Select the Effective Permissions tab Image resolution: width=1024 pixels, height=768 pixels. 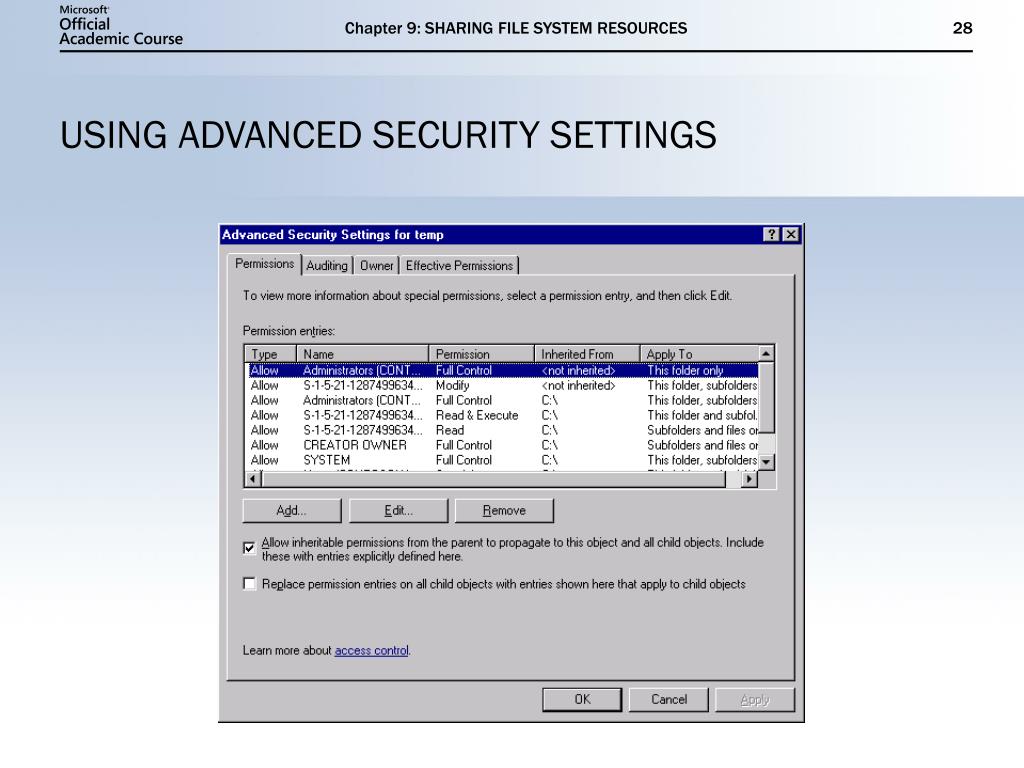459,266
